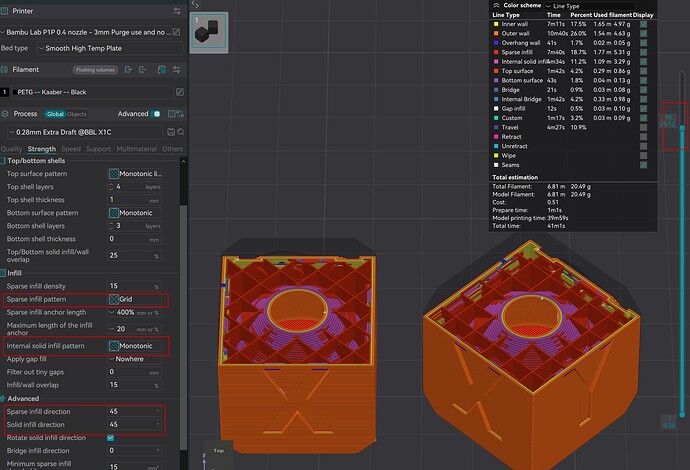The image size is (690, 470).
Task: Open the Sparse infill pattern Grid dropdown
Action: click(134, 299)
